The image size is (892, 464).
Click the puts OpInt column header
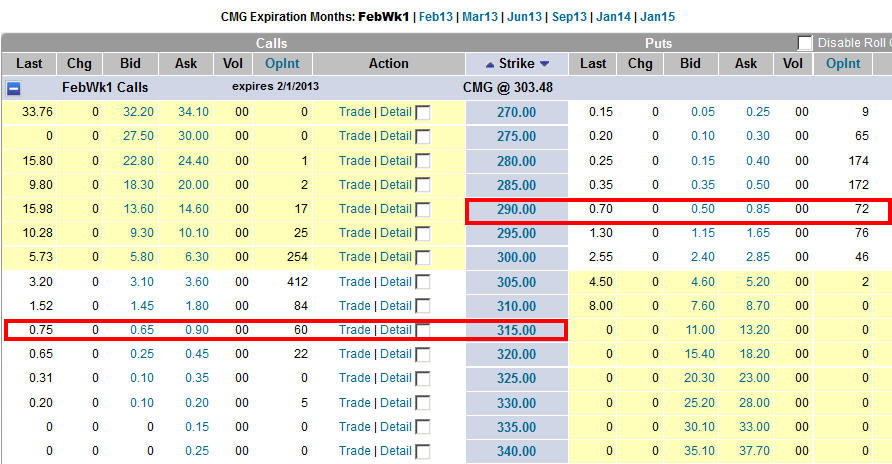[843, 64]
